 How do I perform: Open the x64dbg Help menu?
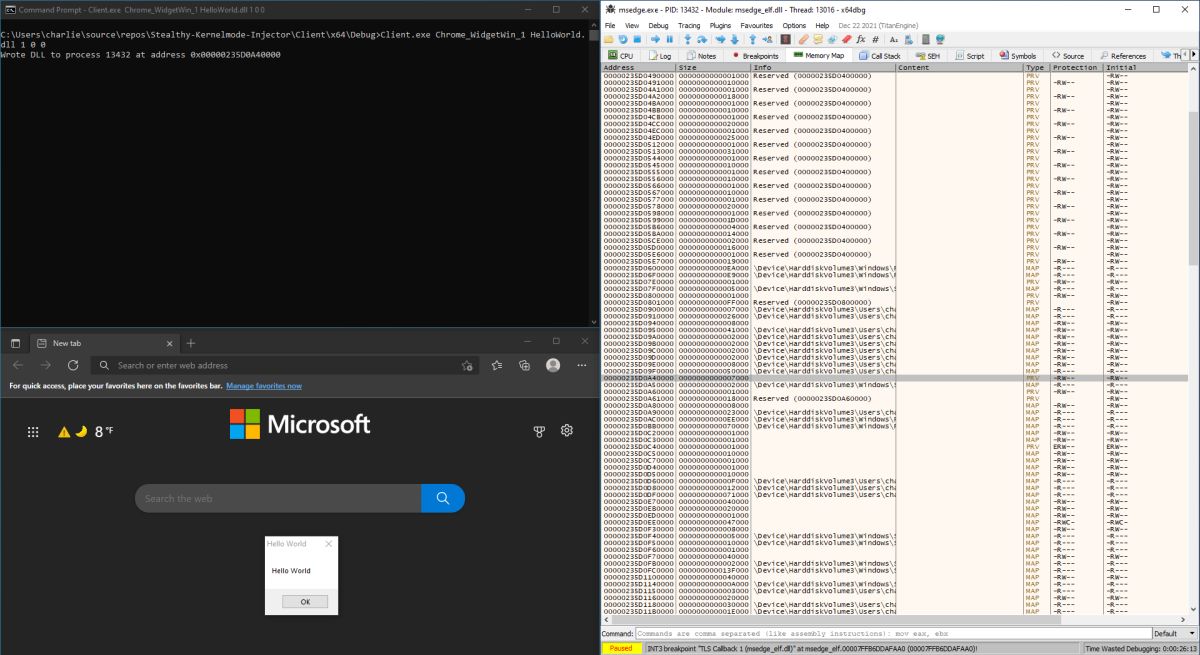821,25
